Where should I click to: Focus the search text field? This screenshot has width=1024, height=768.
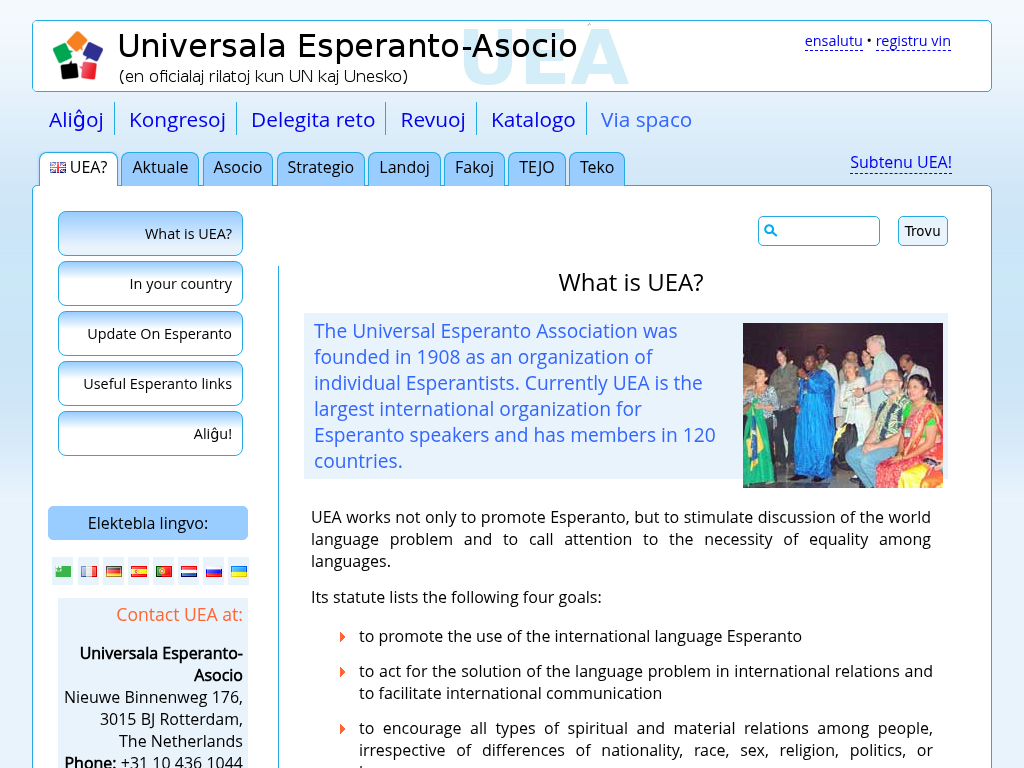coord(828,231)
